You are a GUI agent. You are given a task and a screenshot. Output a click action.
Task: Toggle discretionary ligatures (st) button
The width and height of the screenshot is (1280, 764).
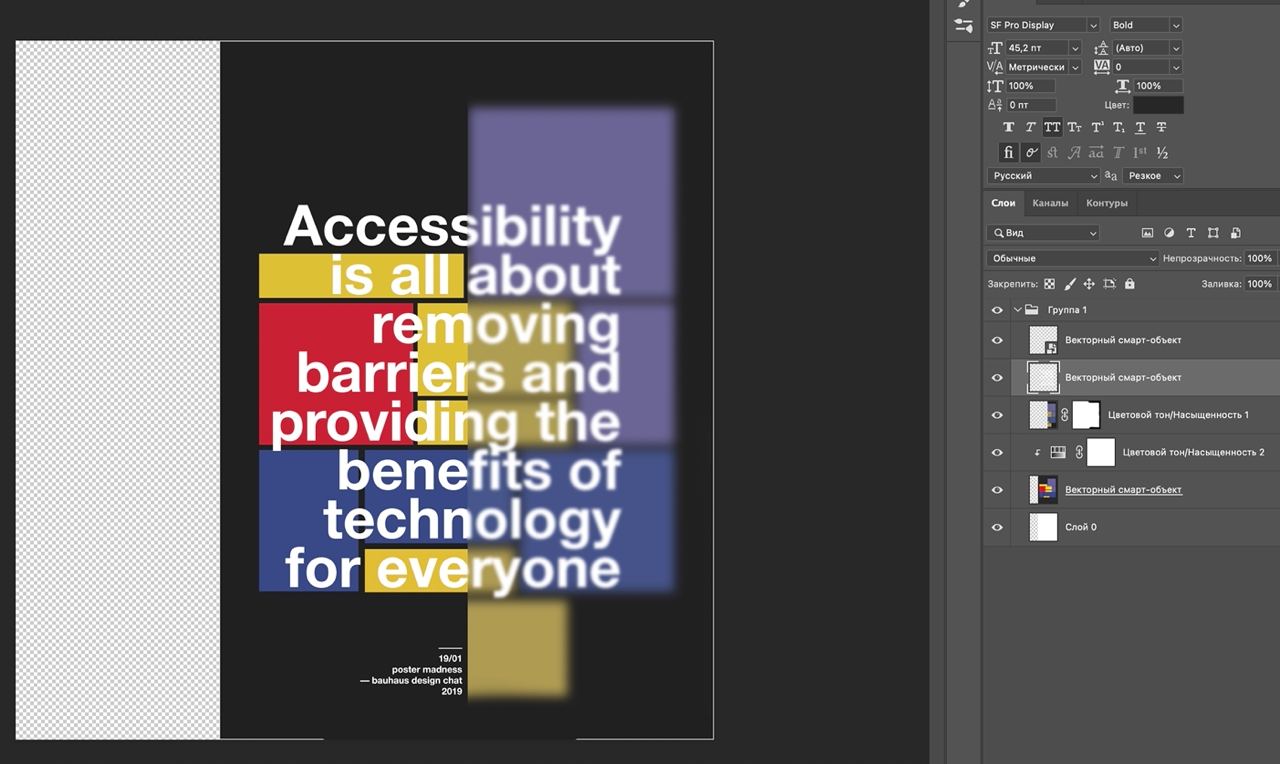[x=1052, y=153]
